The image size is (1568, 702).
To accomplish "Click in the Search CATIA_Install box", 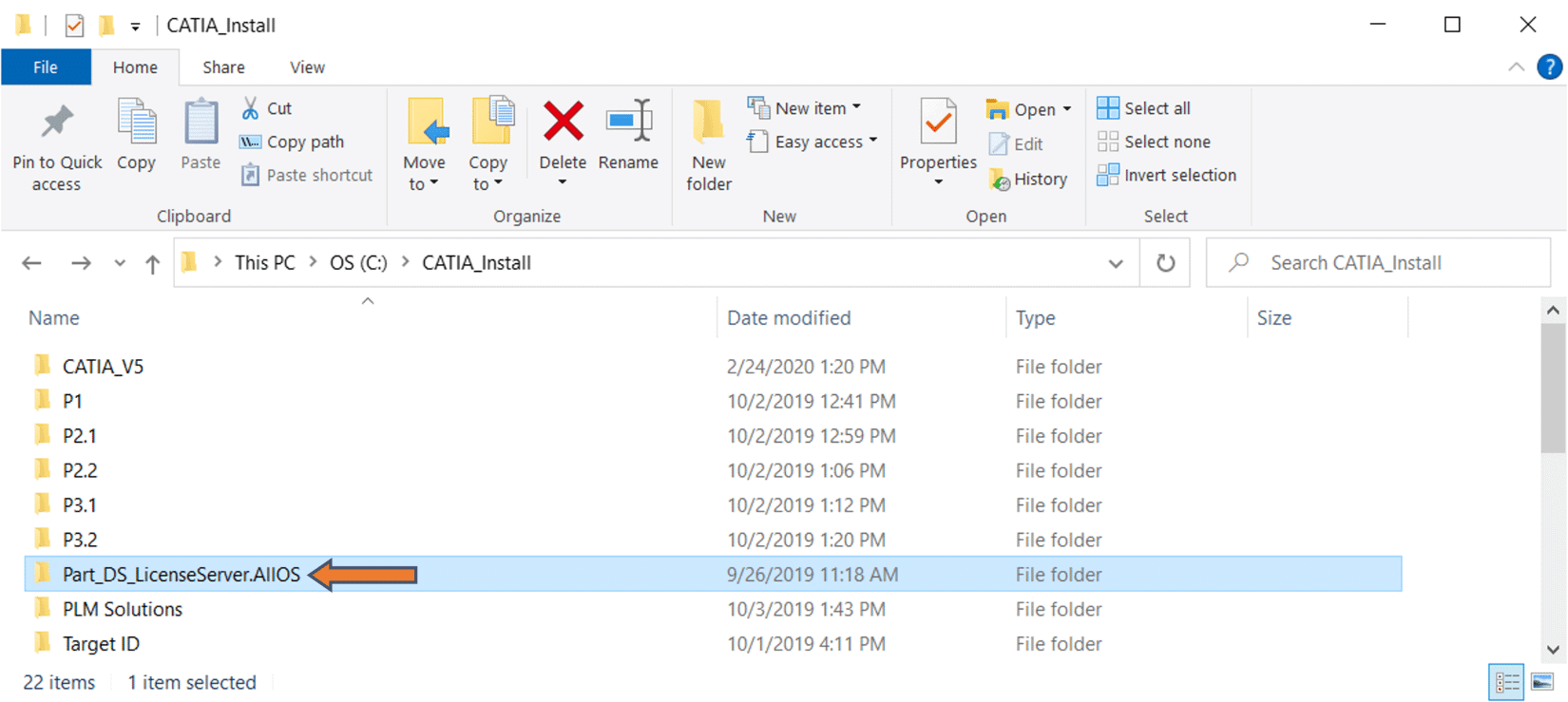I will [1378, 263].
